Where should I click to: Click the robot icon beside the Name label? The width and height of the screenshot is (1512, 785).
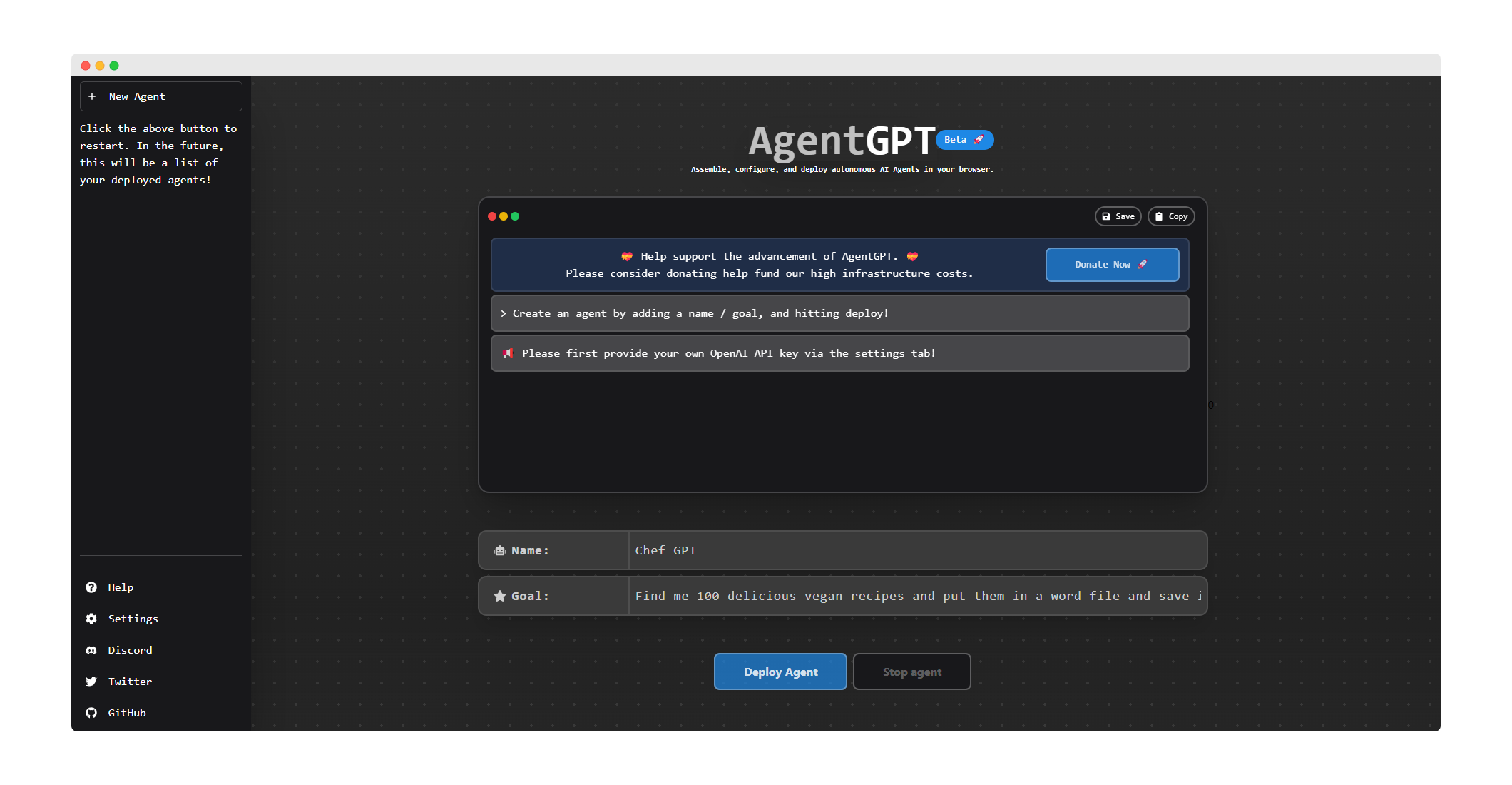500,550
